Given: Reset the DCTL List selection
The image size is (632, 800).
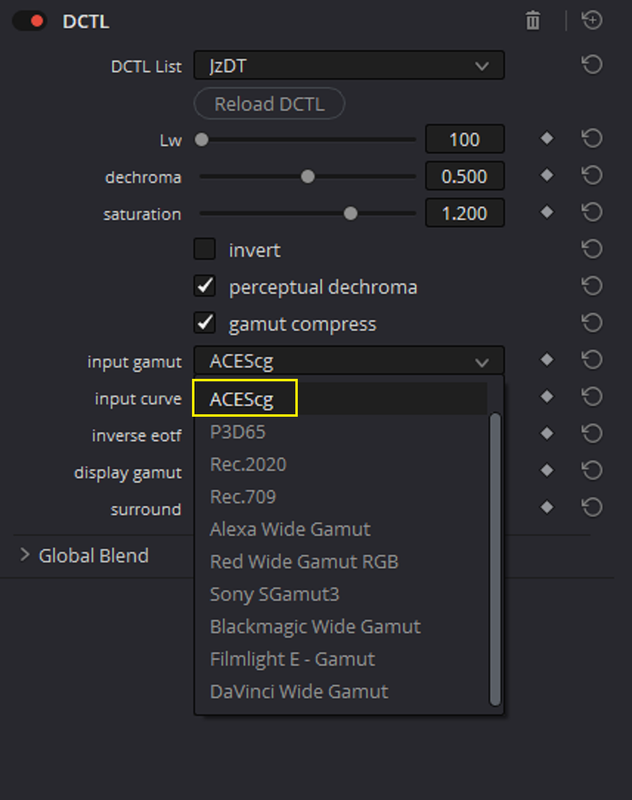Looking at the screenshot, I should [x=592, y=65].
